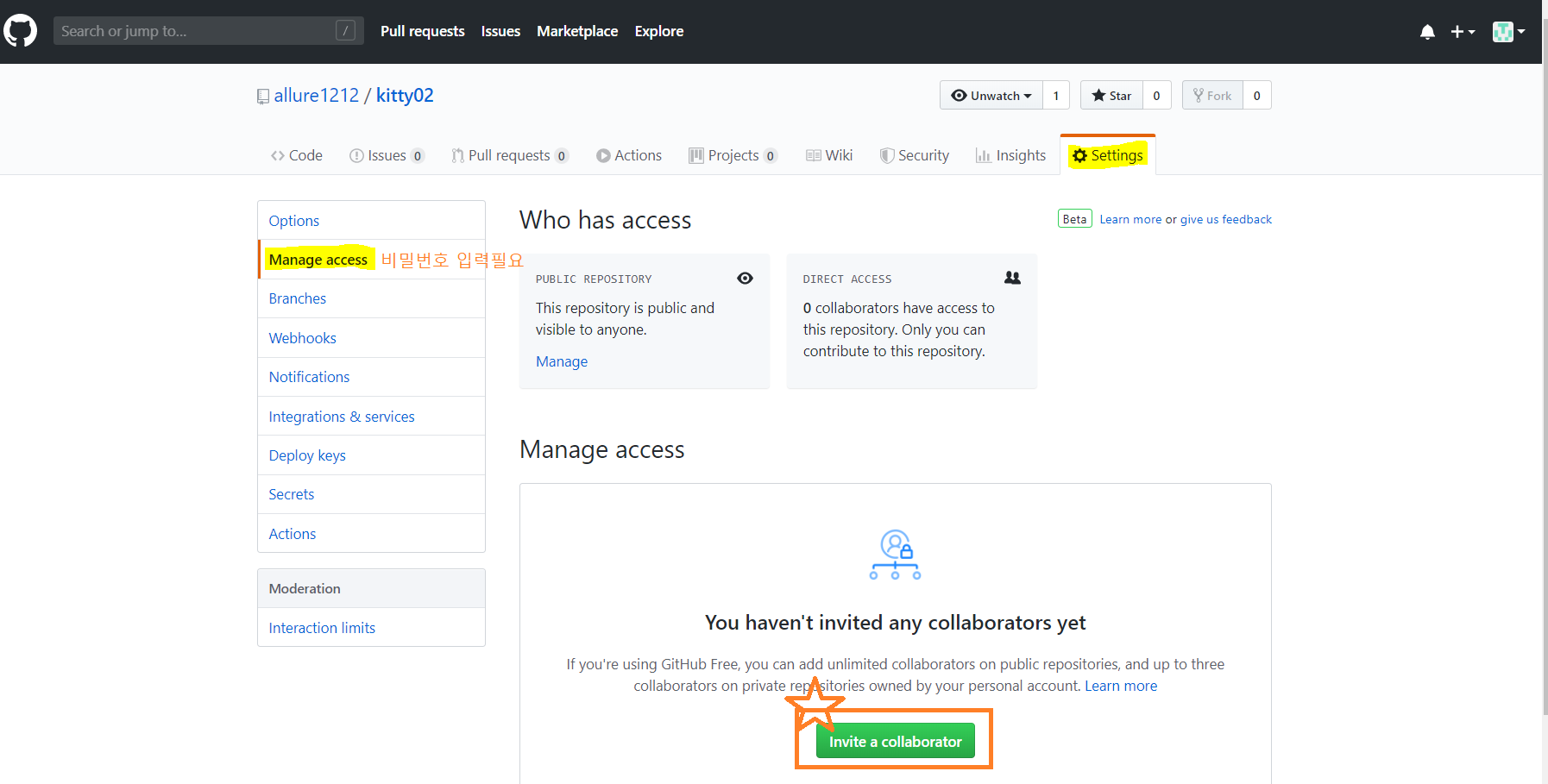1548x784 pixels.
Task: Open Interaction limits settings
Action: (x=372, y=628)
